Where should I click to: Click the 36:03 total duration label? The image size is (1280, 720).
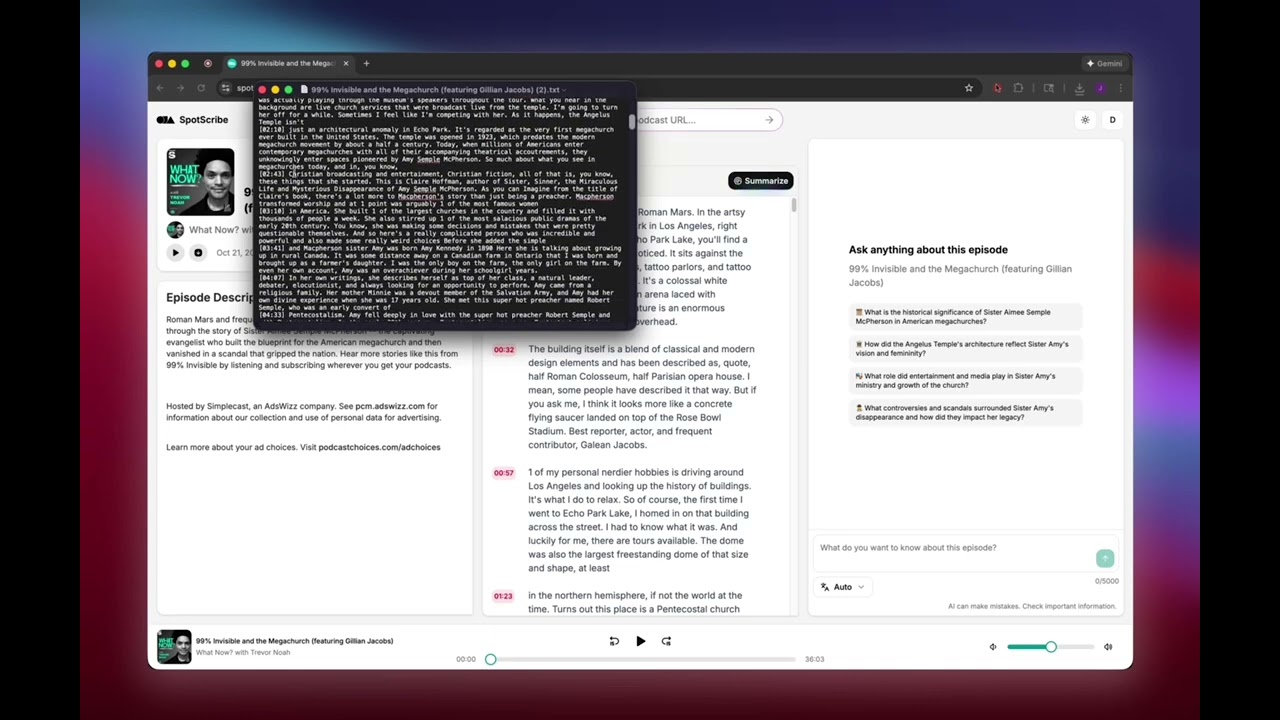(x=814, y=659)
